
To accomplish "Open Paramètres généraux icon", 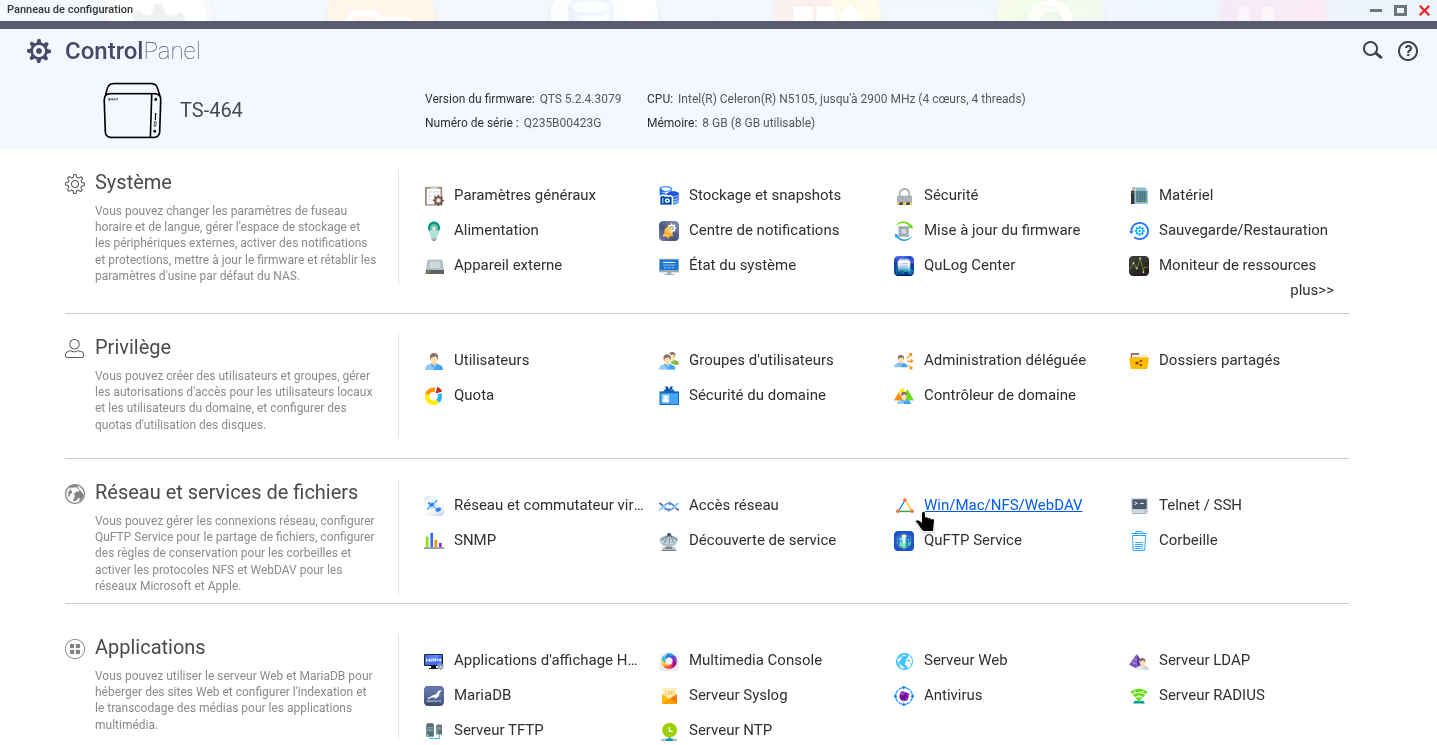I will tap(434, 195).
